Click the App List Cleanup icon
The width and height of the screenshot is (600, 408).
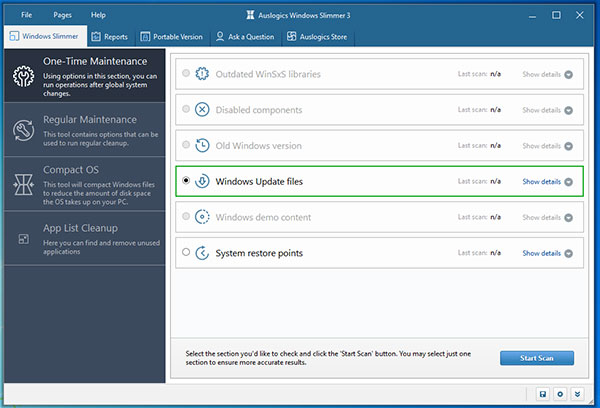[x=23, y=239]
